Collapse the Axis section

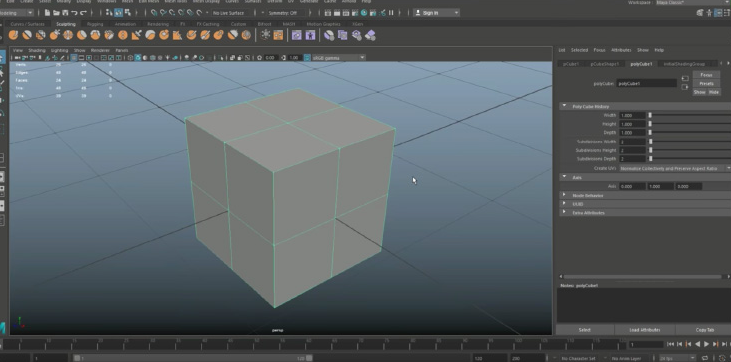tap(565, 177)
